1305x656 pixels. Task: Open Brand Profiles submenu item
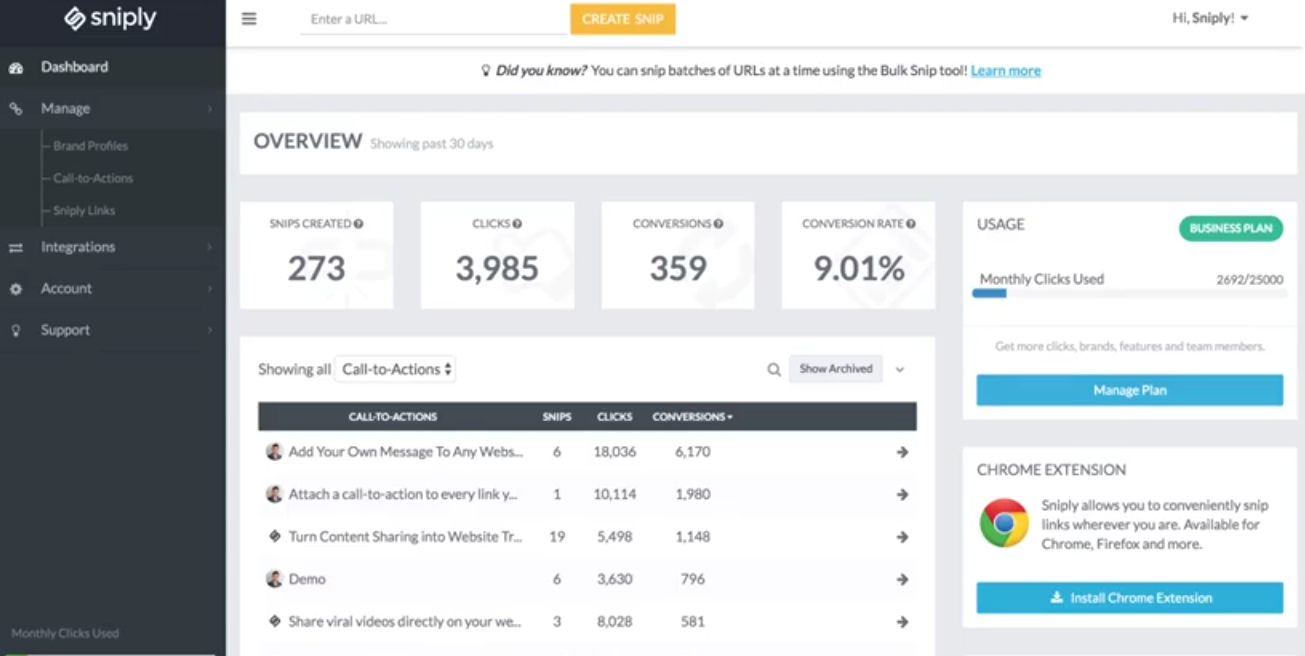(x=91, y=146)
